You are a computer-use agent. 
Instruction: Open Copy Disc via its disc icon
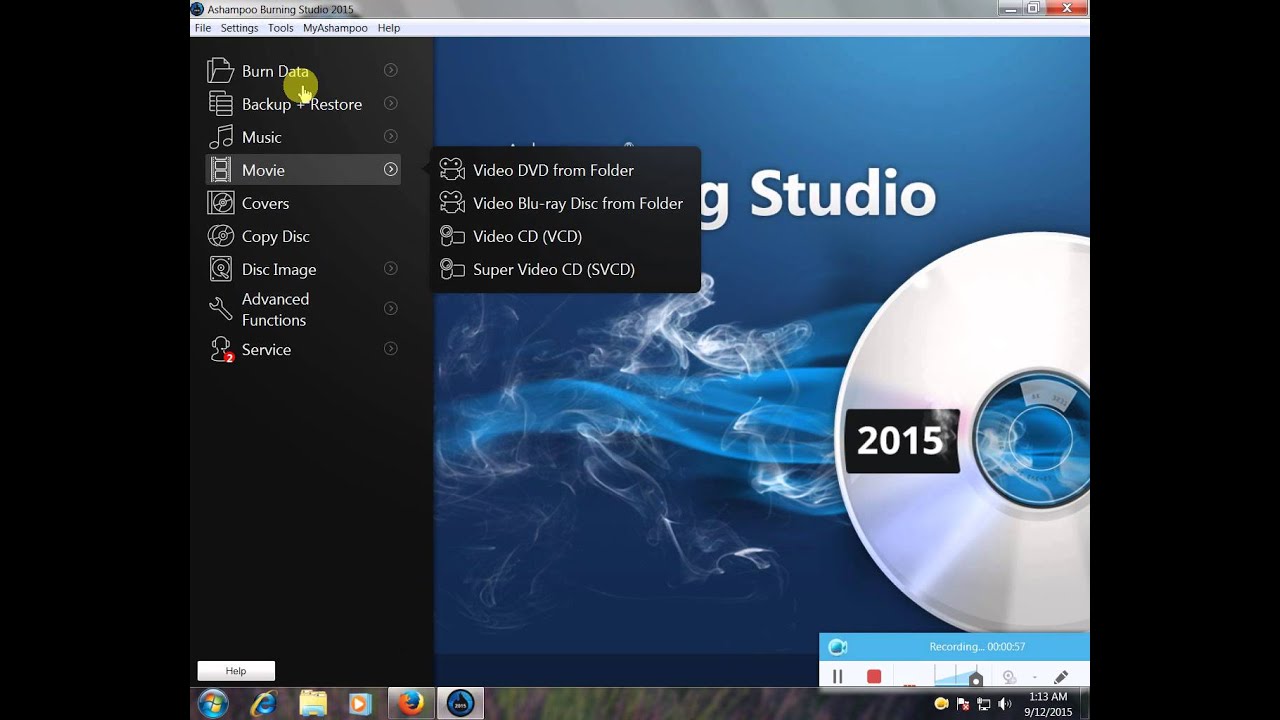point(220,236)
